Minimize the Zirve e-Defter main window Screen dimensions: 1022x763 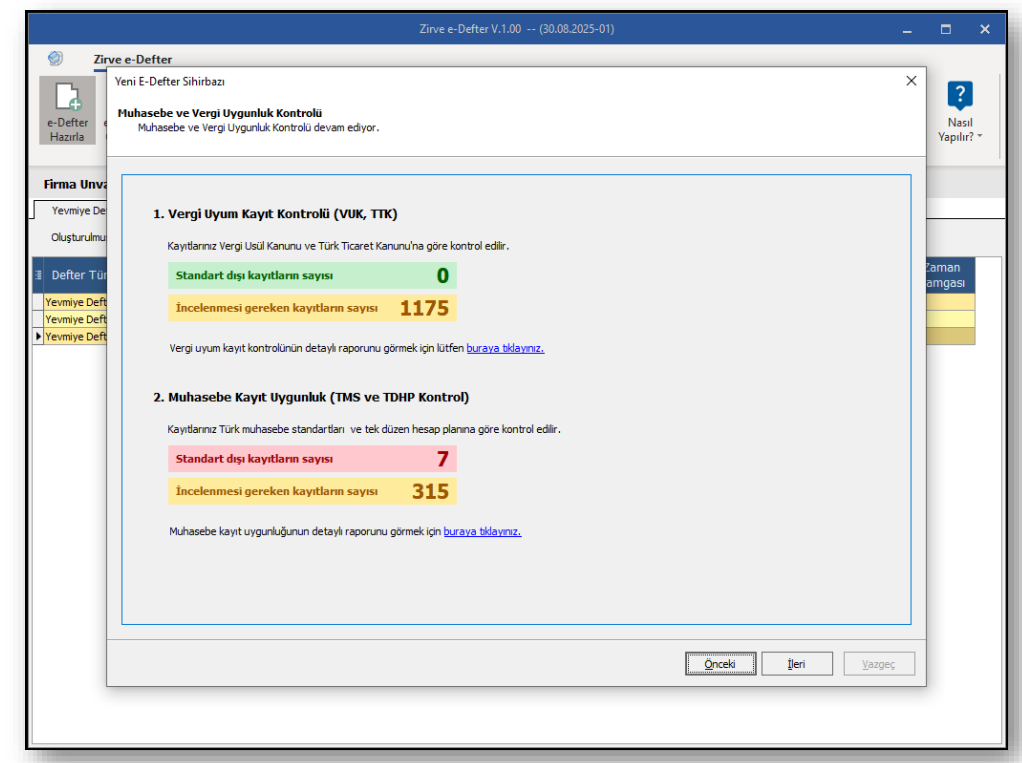[907, 29]
